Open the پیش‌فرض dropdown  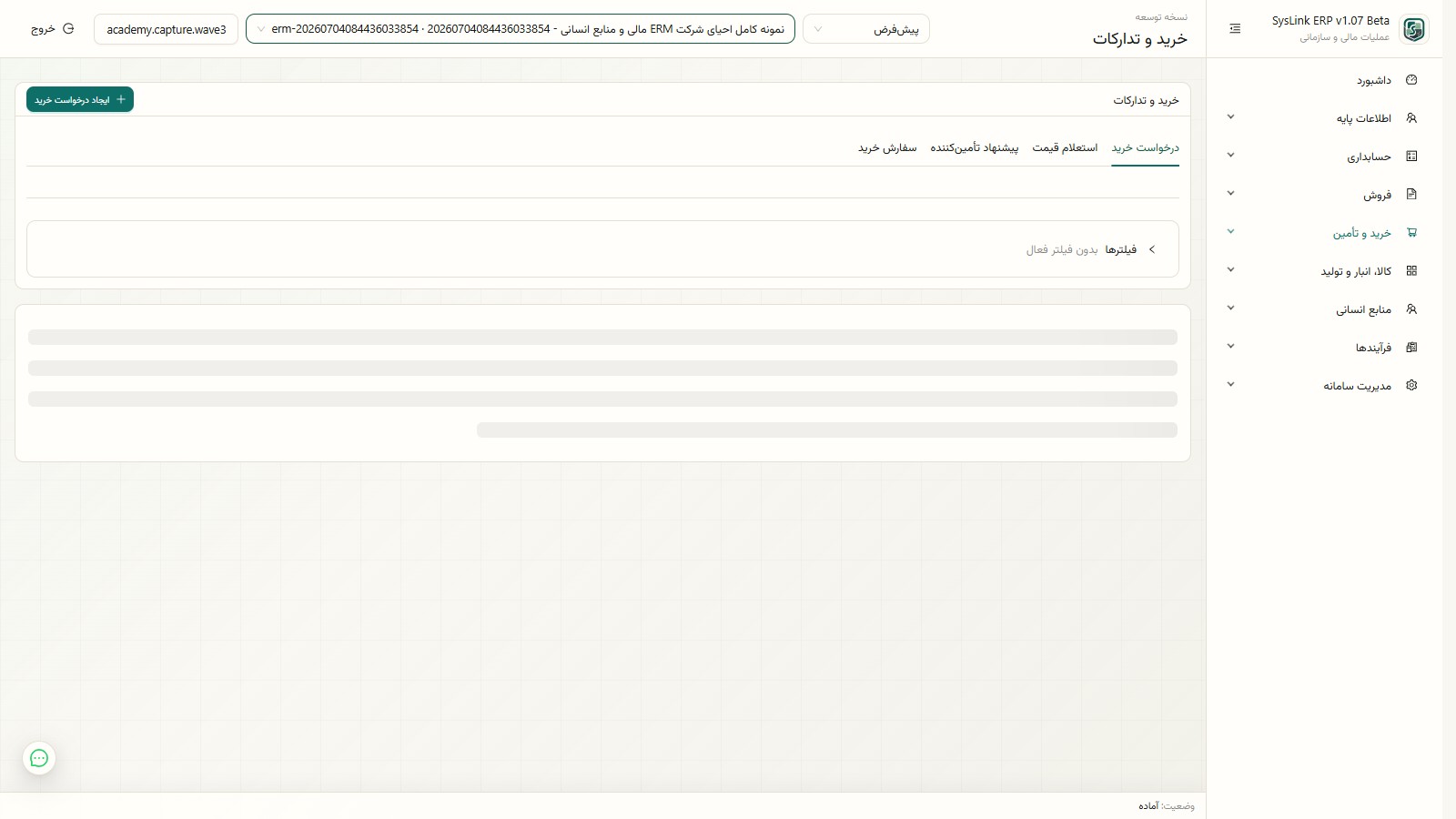pyautogui.click(x=866, y=29)
